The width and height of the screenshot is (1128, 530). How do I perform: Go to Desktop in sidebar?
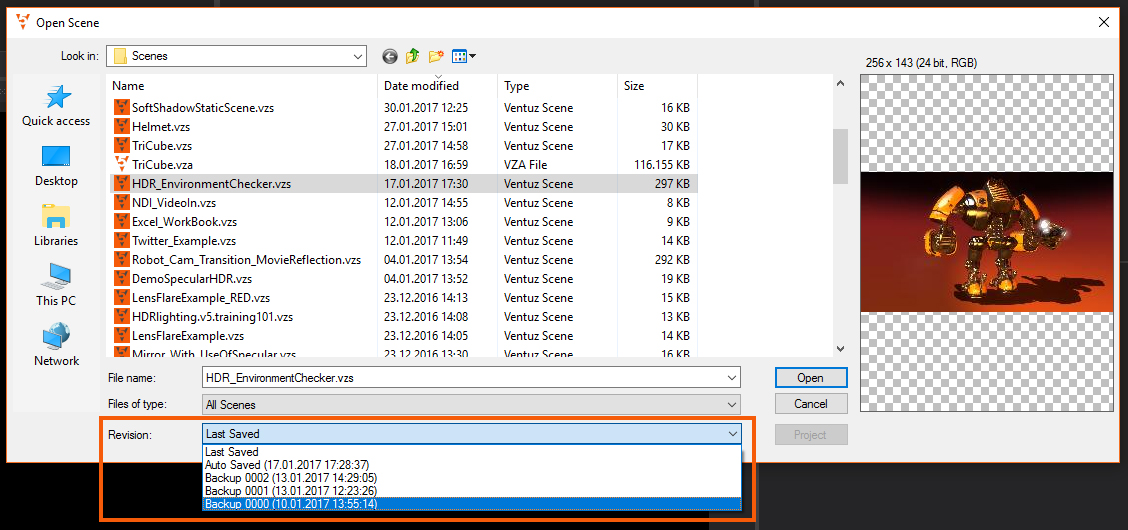(x=56, y=165)
